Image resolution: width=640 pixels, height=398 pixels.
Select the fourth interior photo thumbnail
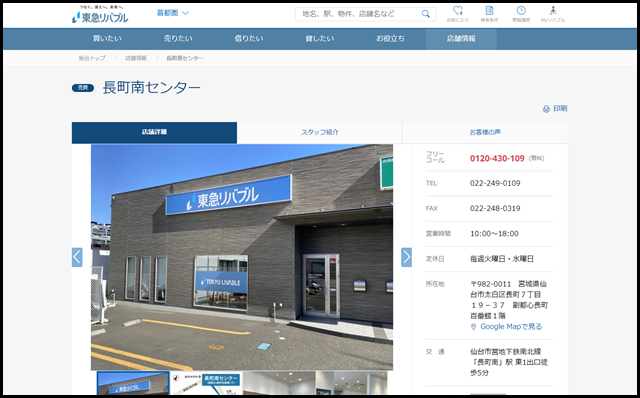pyautogui.click(x=352, y=383)
